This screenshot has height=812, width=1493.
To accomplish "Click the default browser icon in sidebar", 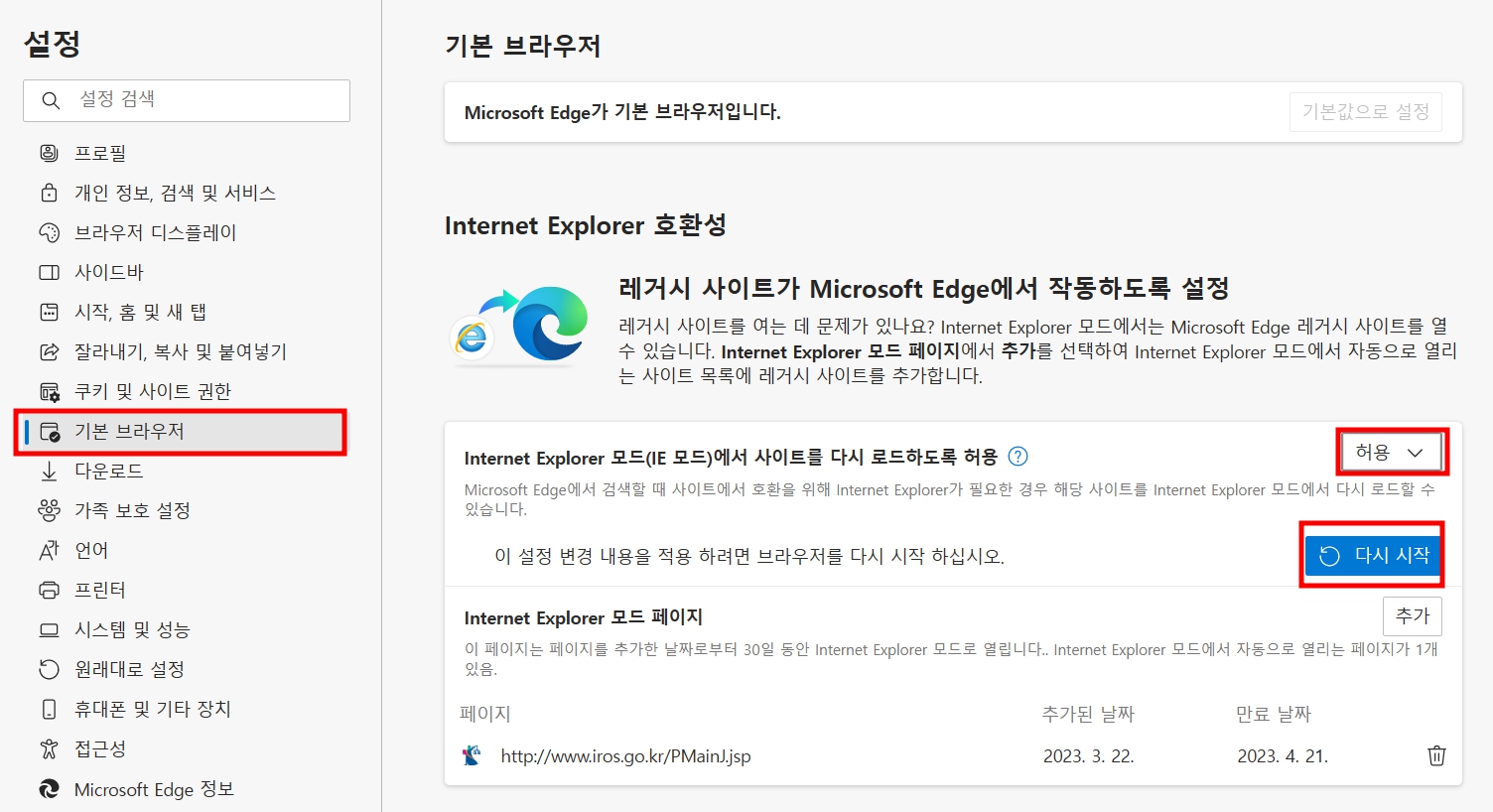I will [50, 431].
